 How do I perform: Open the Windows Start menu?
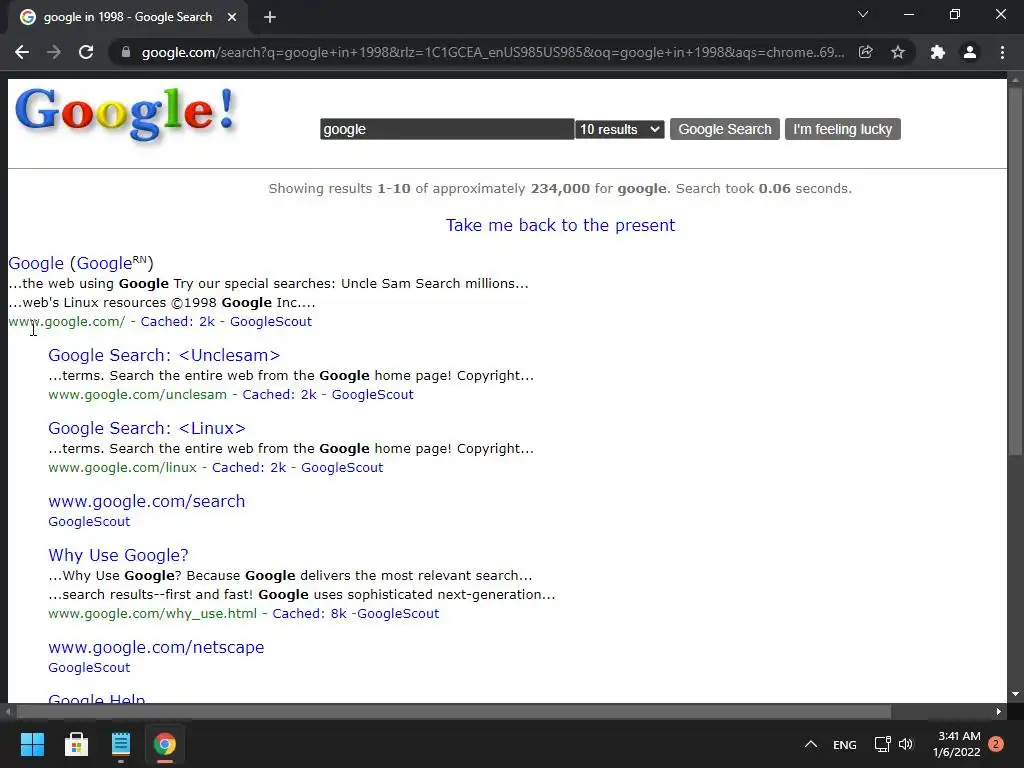pyautogui.click(x=32, y=744)
